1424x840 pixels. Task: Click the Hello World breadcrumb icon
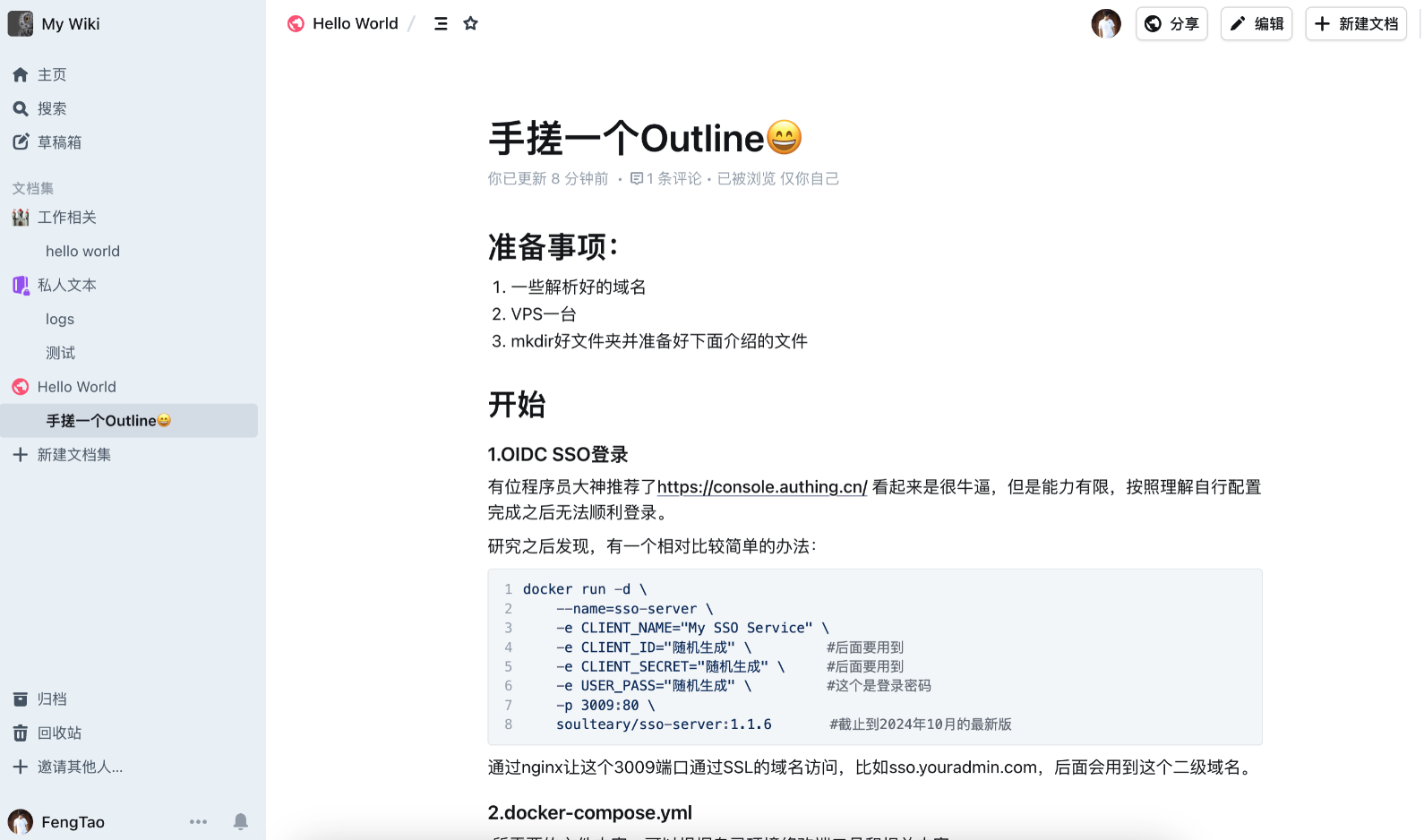coord(296,24)
